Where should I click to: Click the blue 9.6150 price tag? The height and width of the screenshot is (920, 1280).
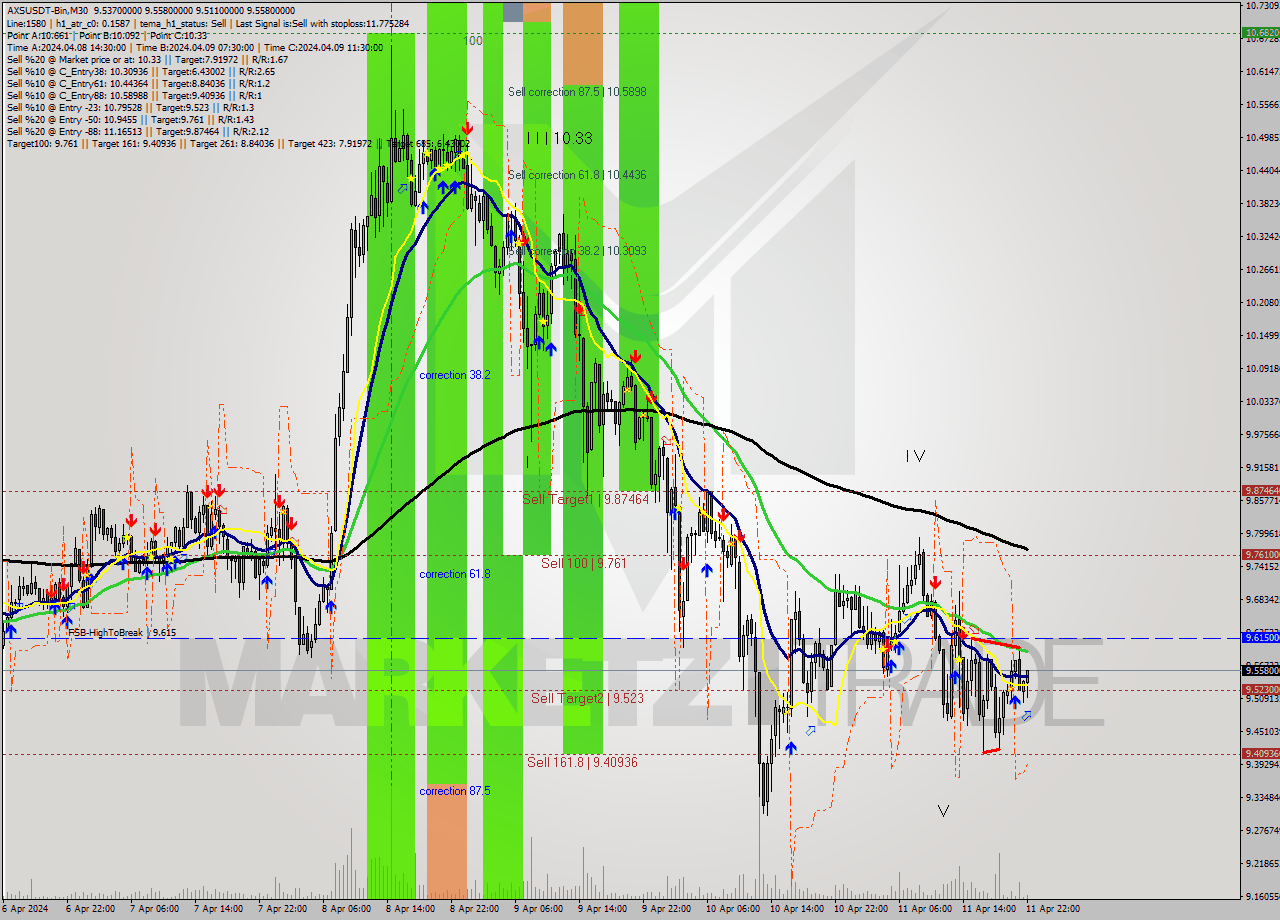coord(1260,637)
